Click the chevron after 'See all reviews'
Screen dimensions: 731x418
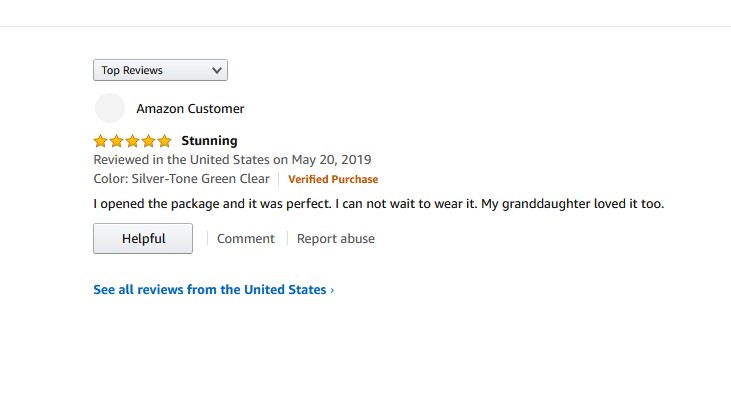332,290
